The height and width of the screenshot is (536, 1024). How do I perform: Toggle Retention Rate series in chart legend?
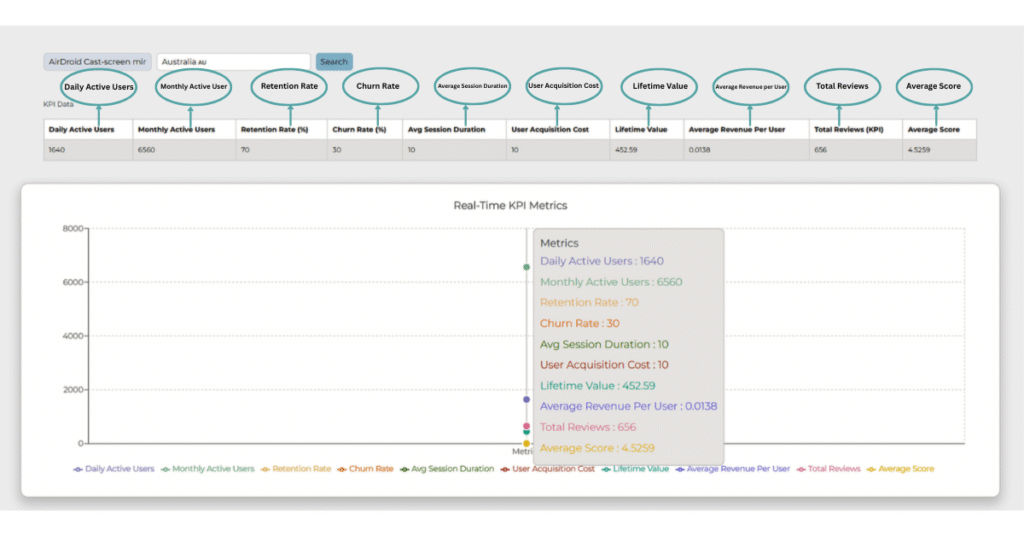(x=297, y=468)
